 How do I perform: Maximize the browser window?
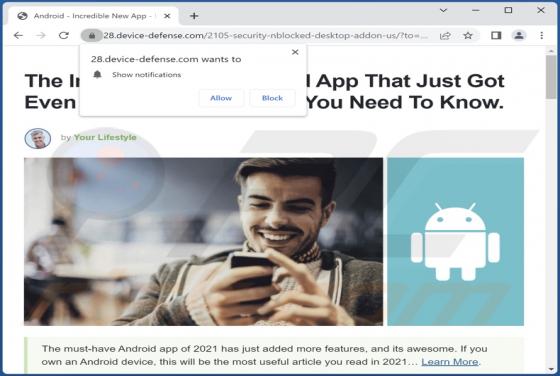point(508,10)
